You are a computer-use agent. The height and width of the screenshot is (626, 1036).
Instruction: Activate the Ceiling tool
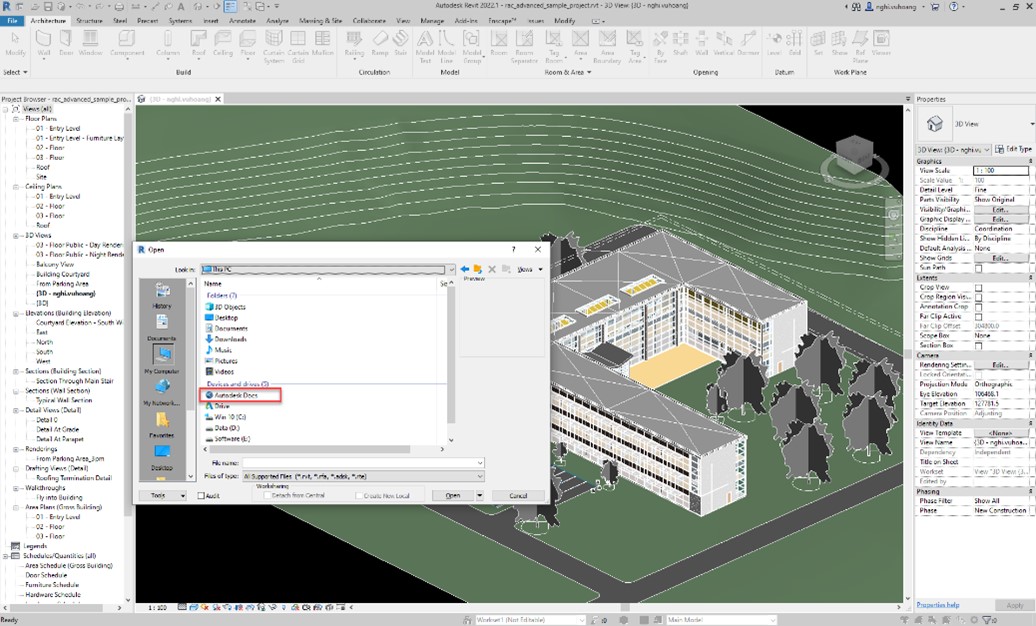click(x=223, y=43)
